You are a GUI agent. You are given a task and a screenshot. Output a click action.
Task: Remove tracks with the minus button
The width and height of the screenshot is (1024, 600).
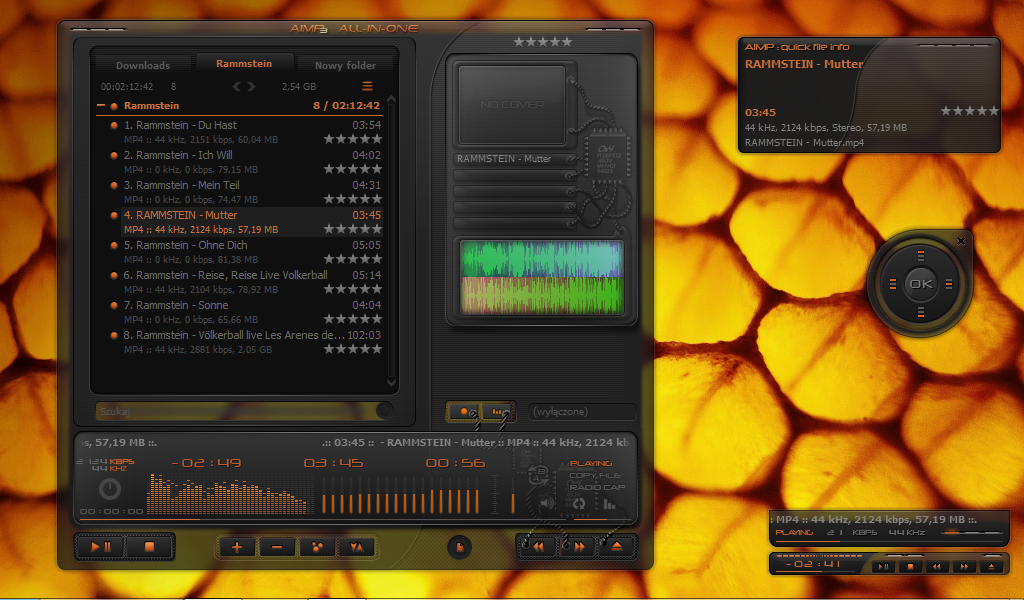(x=277, y=547)
